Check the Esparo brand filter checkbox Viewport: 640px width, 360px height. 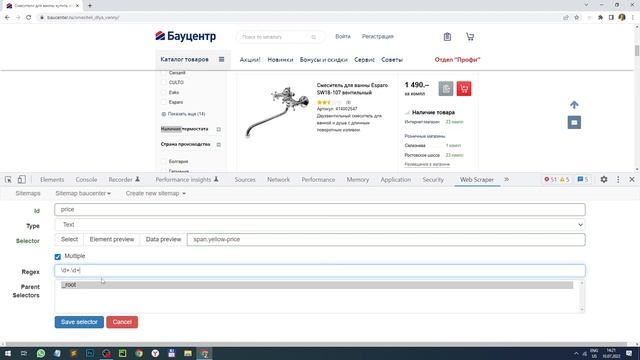click(164, 102)
